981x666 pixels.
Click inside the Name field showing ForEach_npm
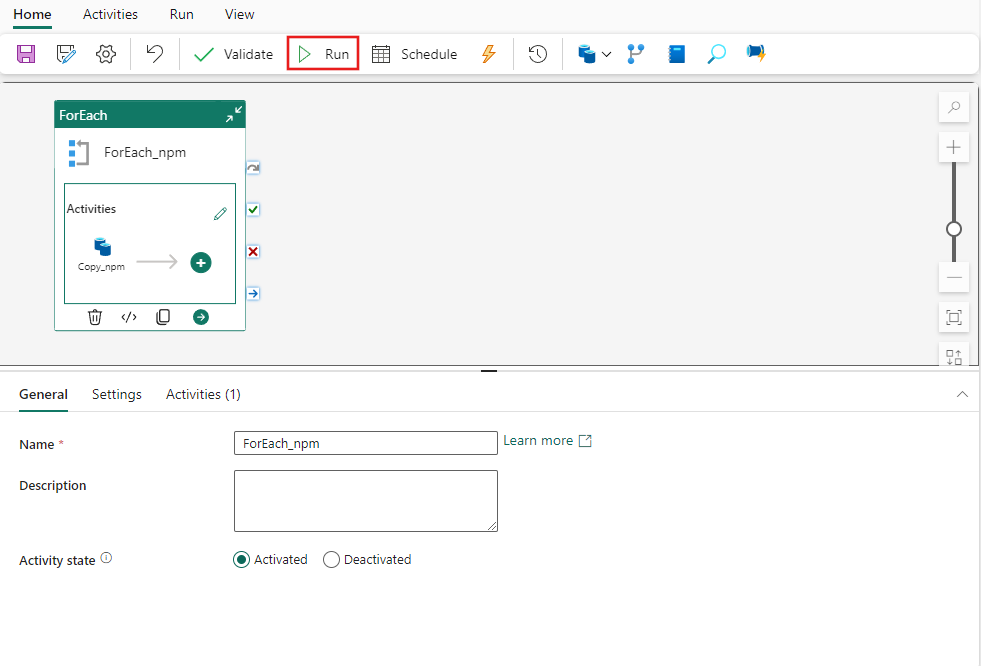(365, 443)
